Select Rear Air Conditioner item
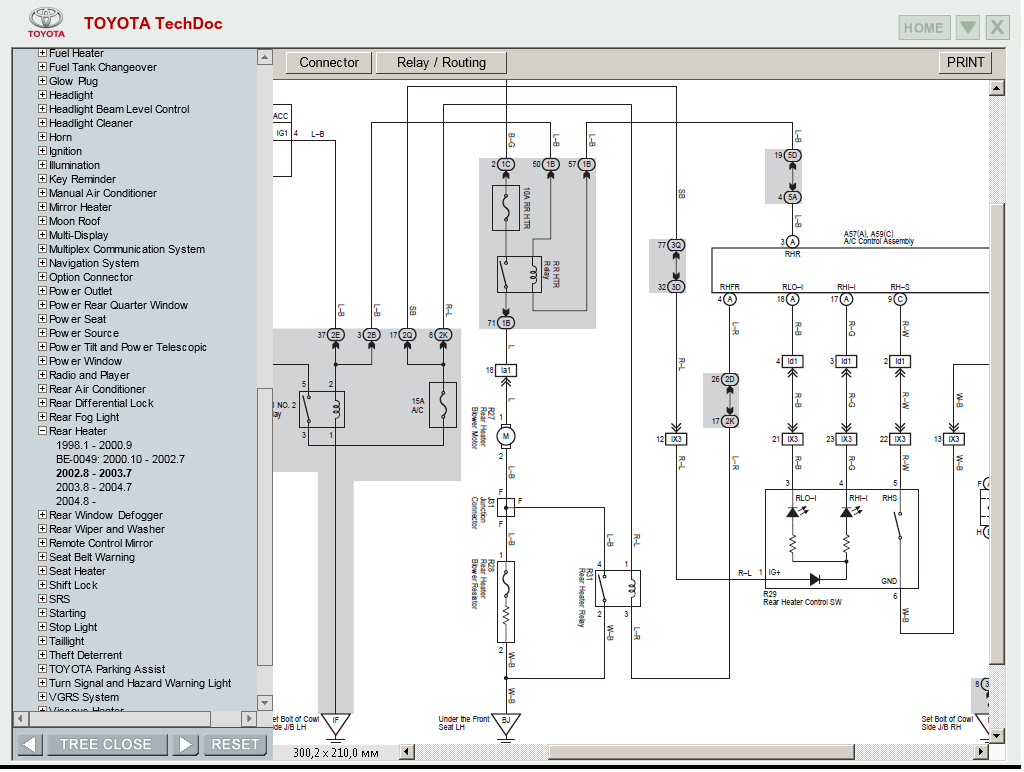Viewport: 1024px width, 772px height. coord(97,389)
